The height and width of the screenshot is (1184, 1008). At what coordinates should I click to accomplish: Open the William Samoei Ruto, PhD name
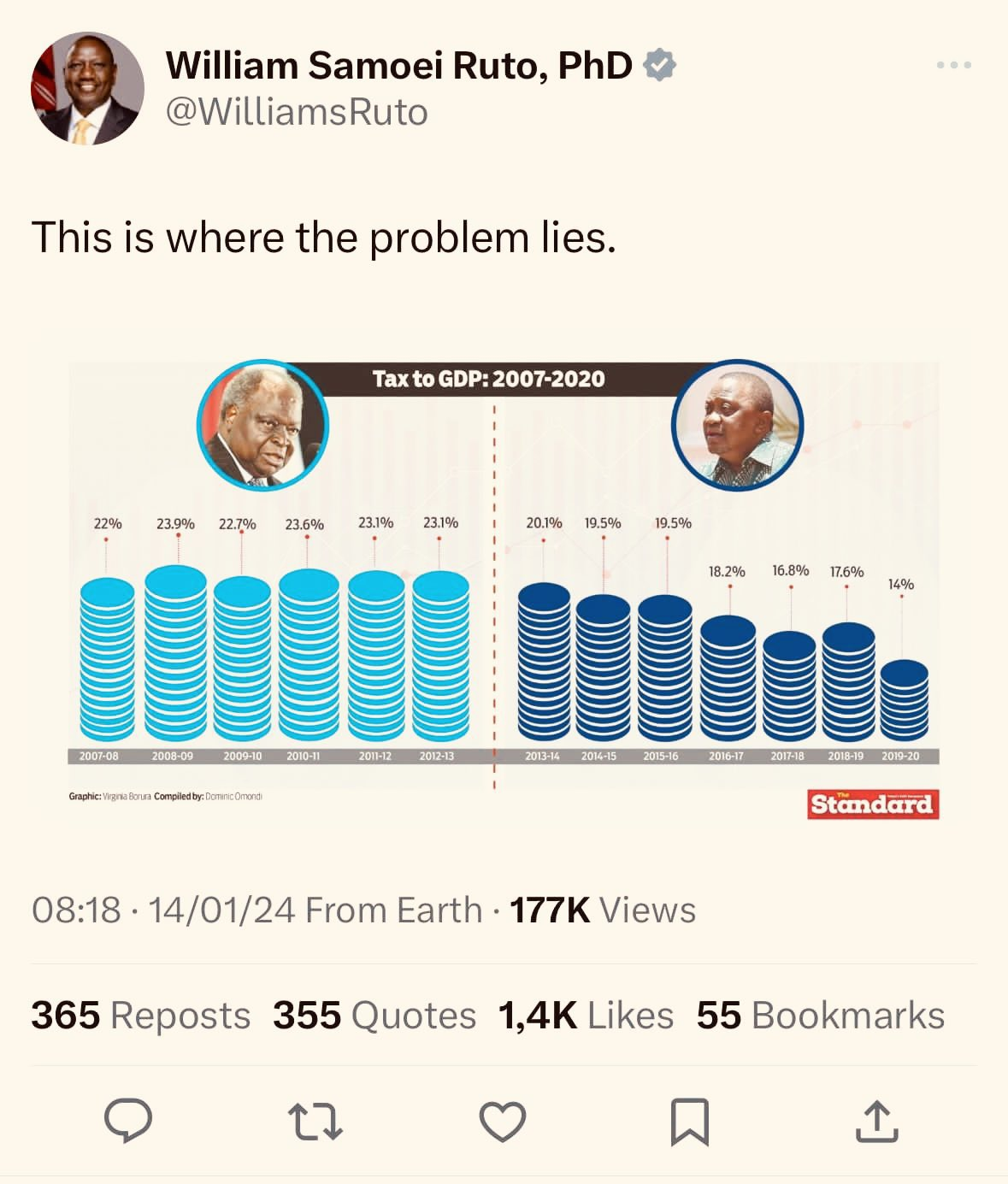click(x=398, y=66)
